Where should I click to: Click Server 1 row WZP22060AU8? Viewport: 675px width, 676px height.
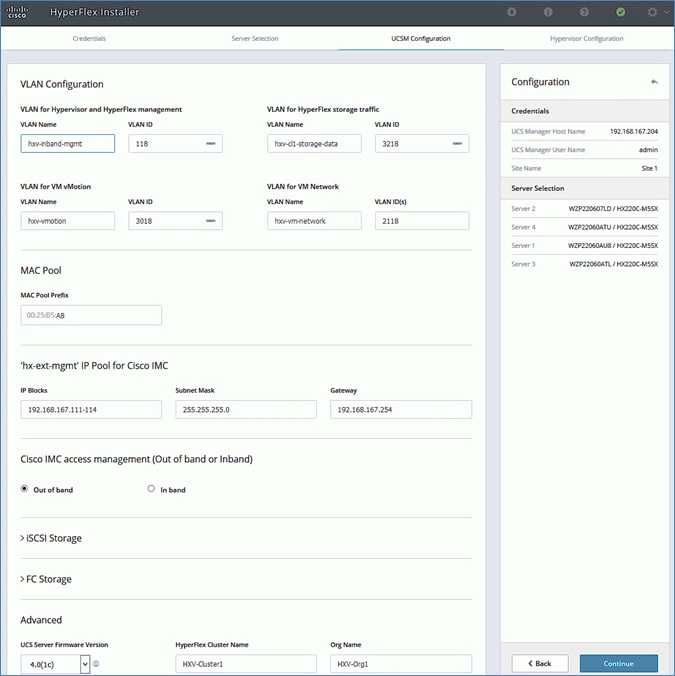pyautogui.click(x=584, y=246)
